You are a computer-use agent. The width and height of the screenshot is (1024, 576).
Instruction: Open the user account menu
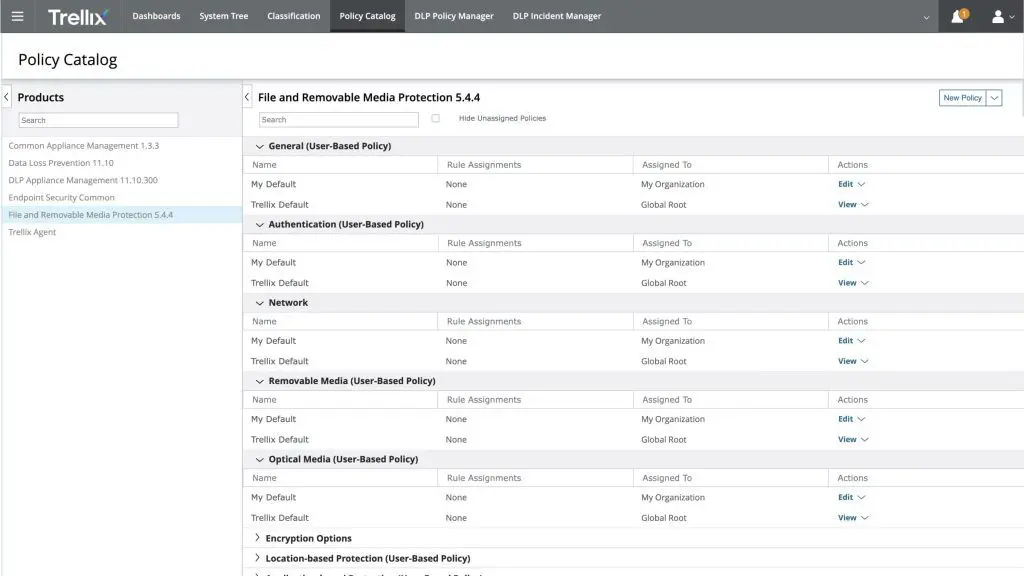point(1002,16)
